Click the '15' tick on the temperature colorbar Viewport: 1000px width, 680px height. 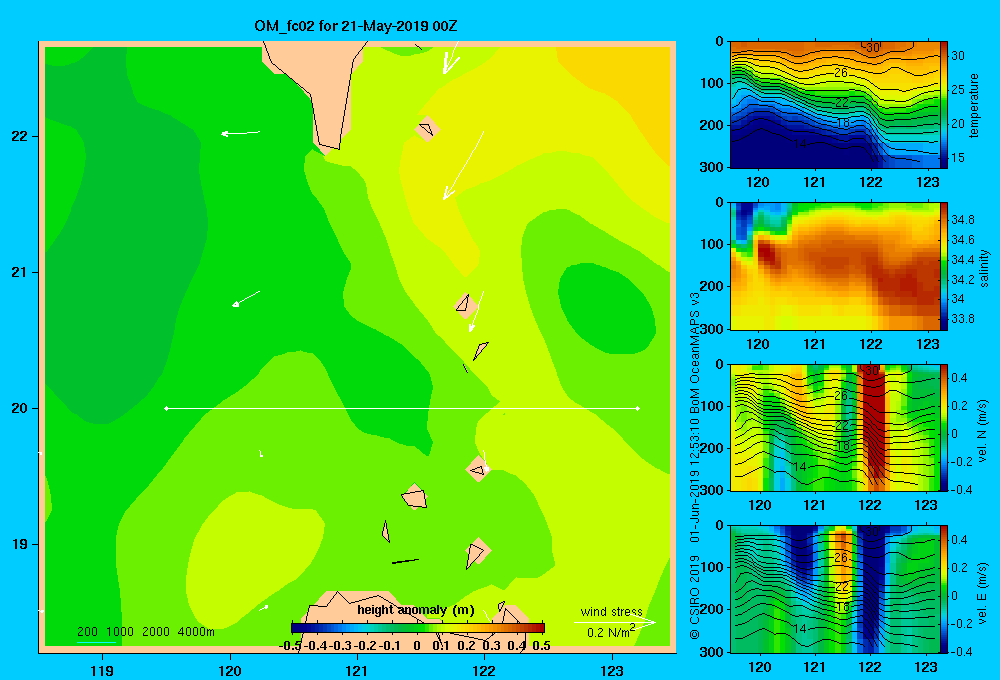(x=958, y=158)
